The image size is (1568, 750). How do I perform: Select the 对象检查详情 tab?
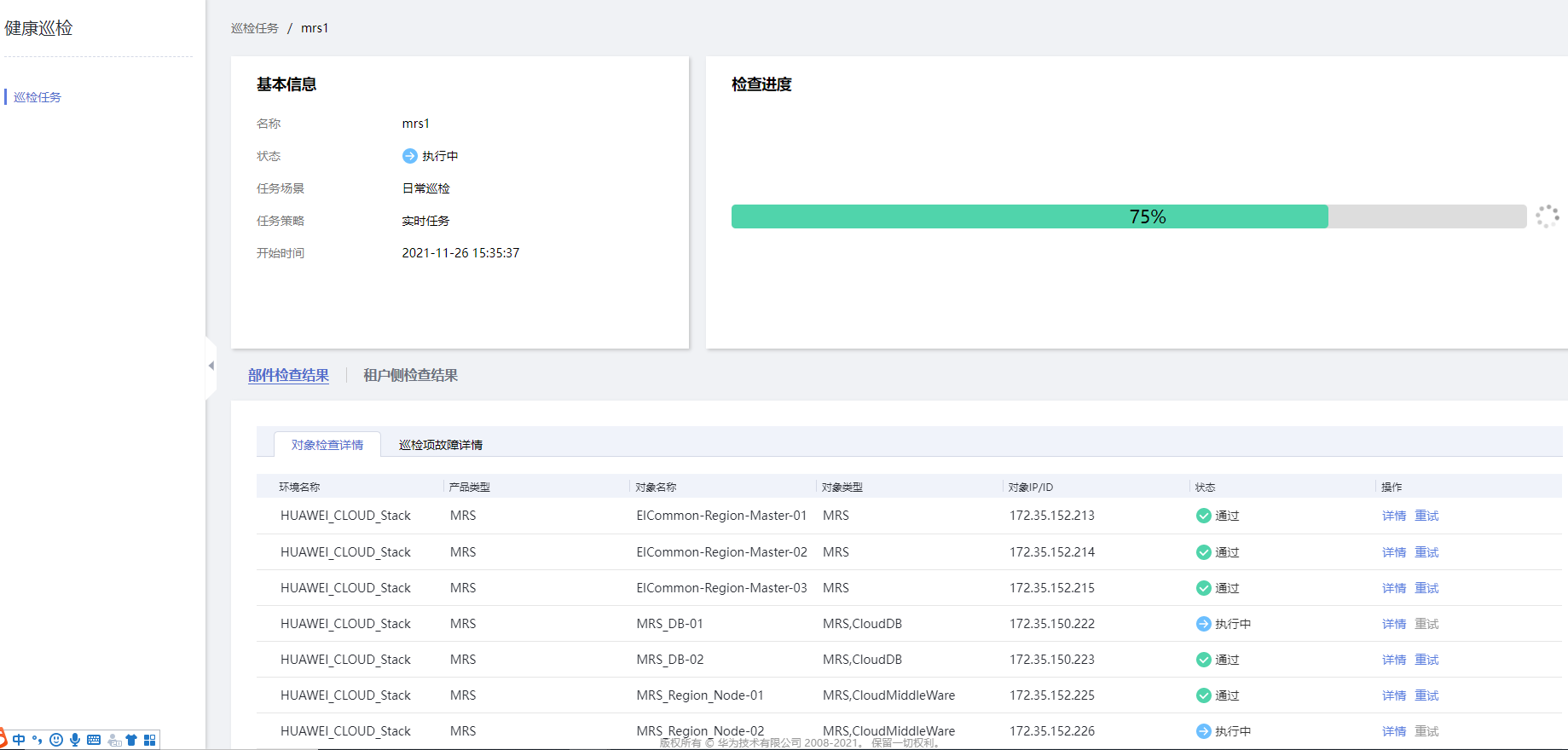point(327,445)
